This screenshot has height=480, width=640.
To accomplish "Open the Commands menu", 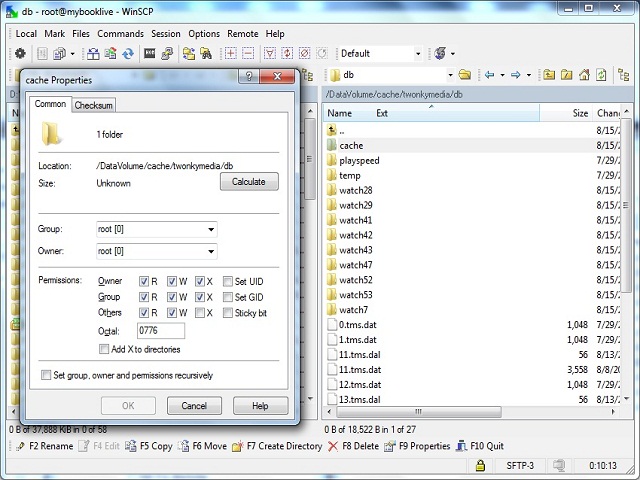I will click(120, 33).
